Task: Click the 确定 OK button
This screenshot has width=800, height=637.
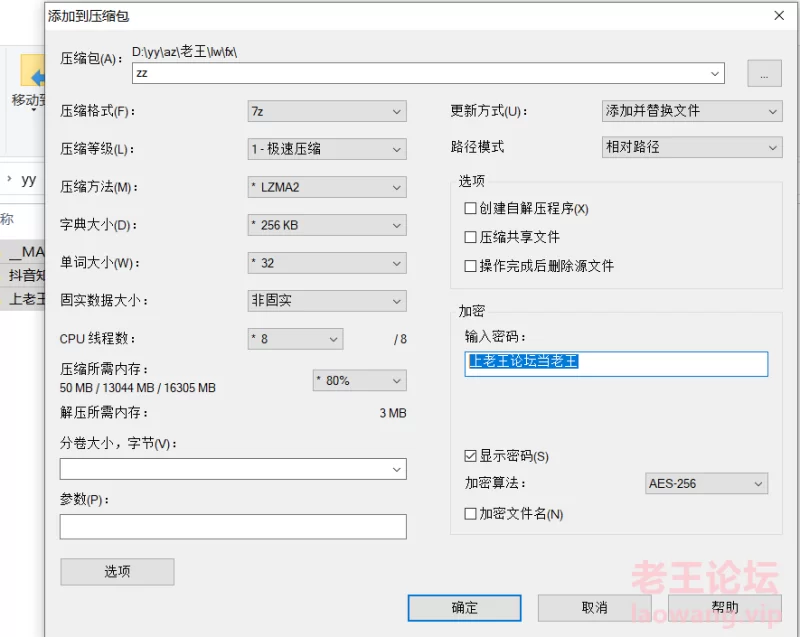Action: [x=464, y=608]
